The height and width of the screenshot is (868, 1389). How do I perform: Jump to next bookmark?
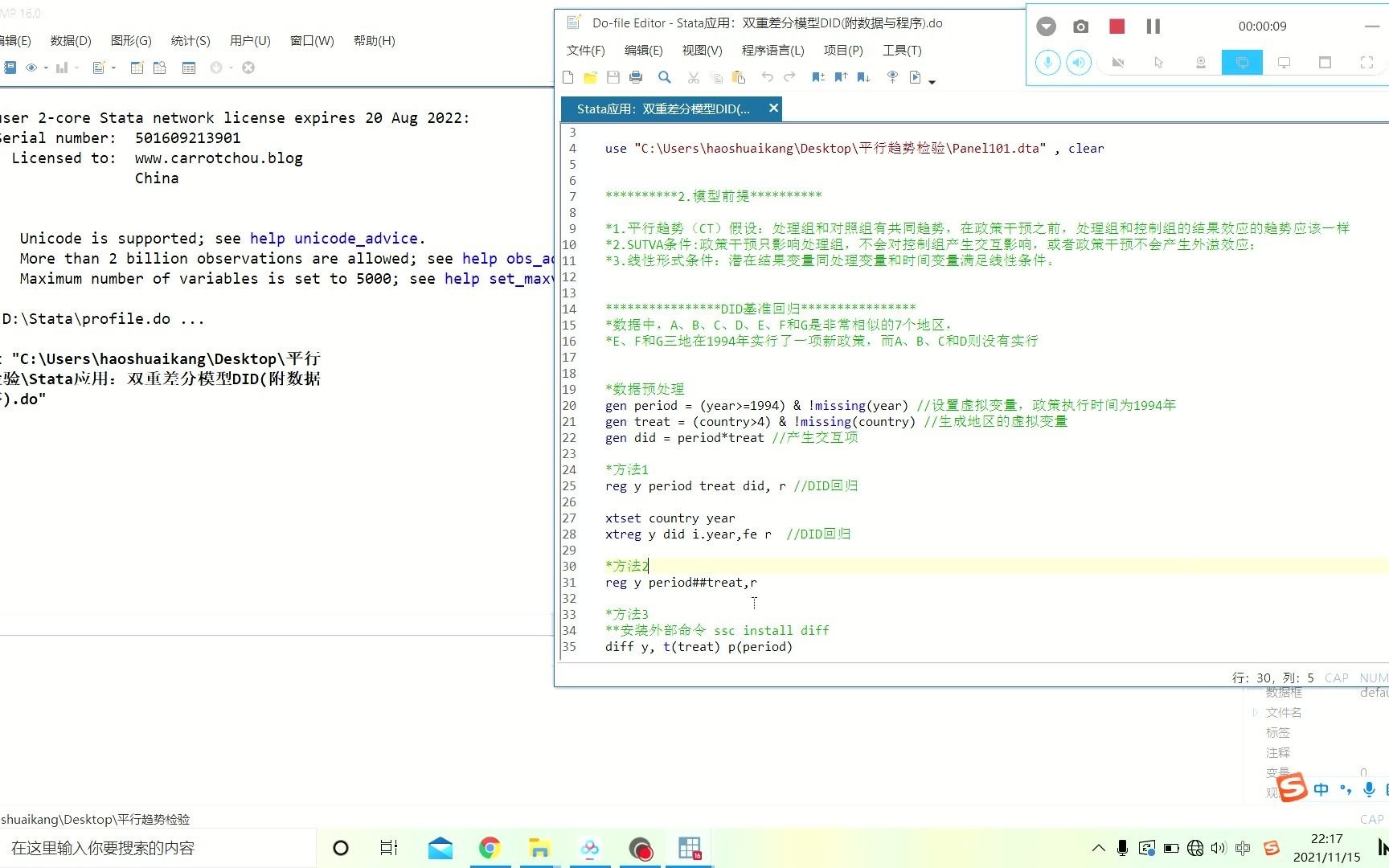[863, 77]
